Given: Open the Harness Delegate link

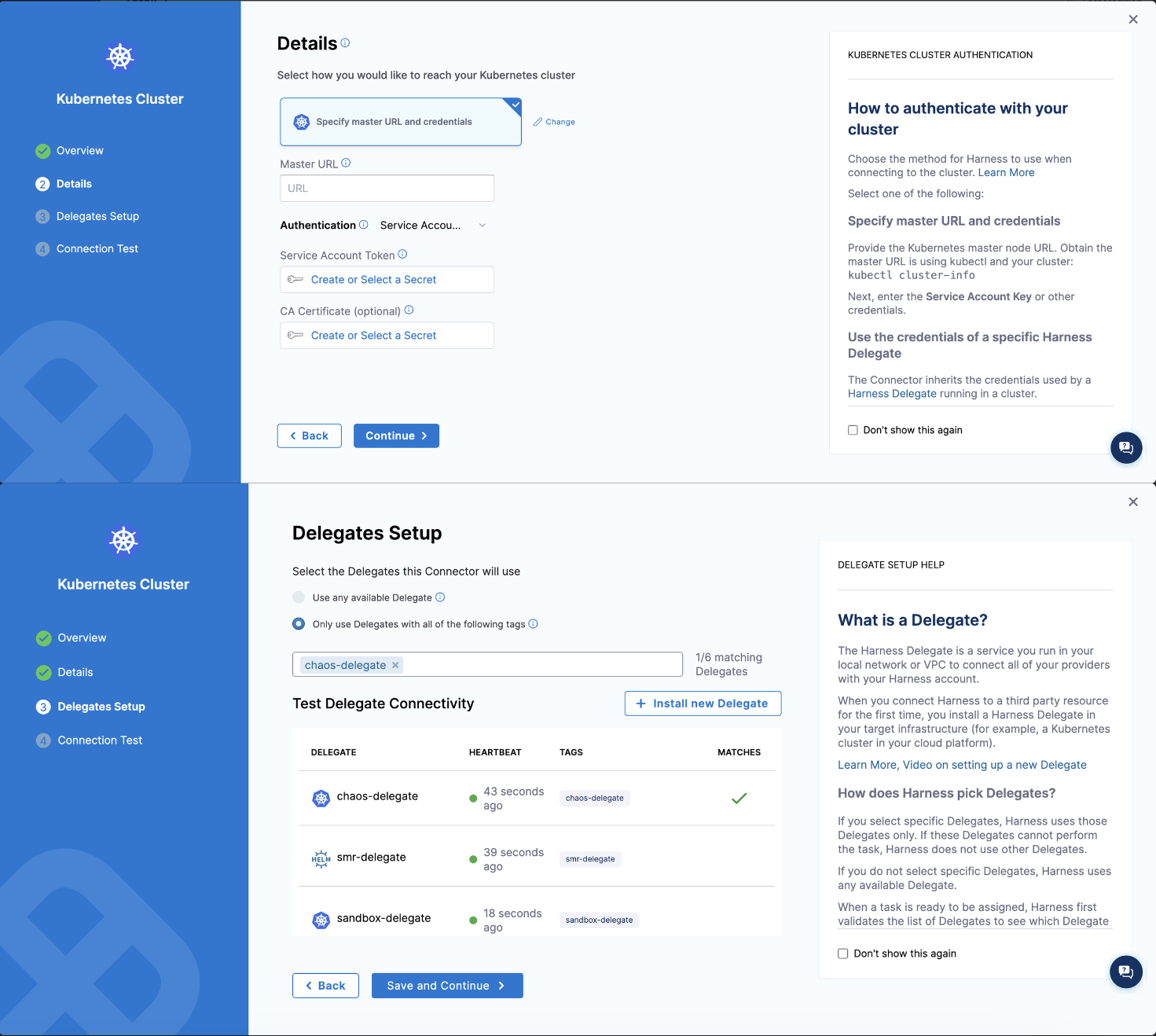Looking at the screenshot, I should pos(892,394).
